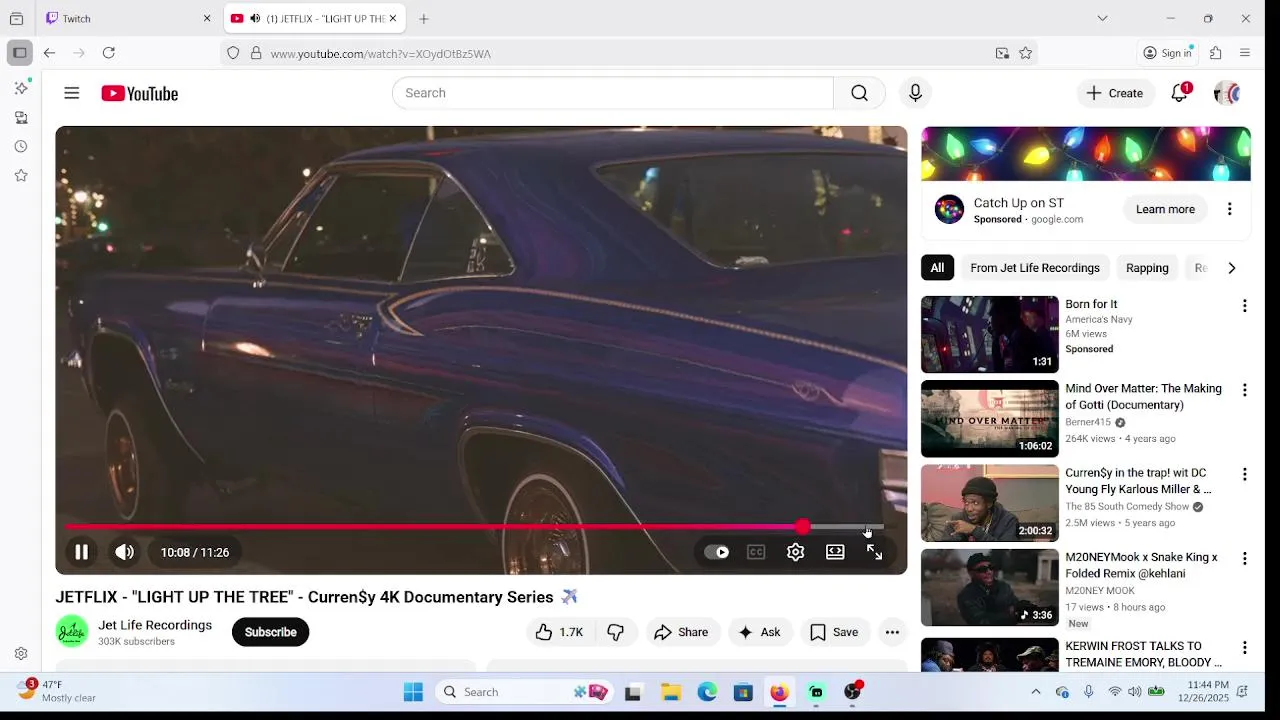Open options for Curren$y in the trap

coord(1244,474)
